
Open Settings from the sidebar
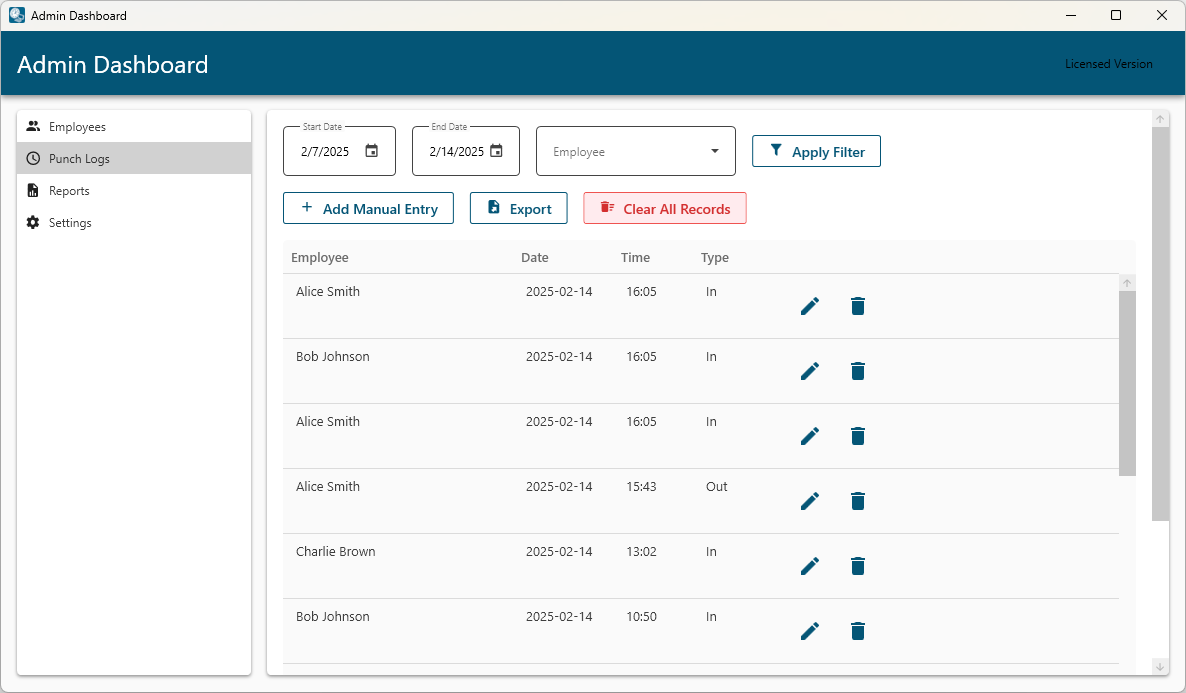(x=70, y=223)
